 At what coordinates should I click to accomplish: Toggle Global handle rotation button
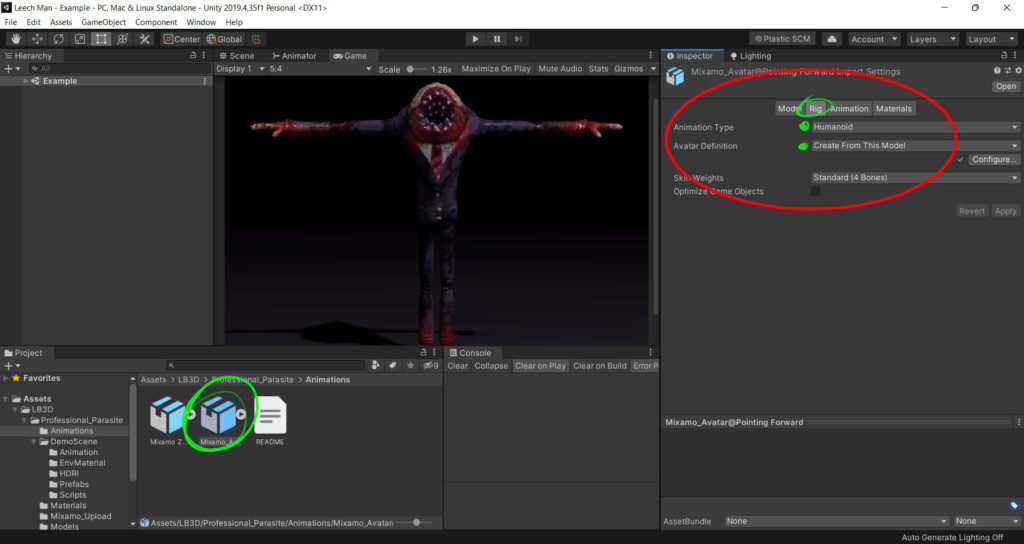(225, 39)
